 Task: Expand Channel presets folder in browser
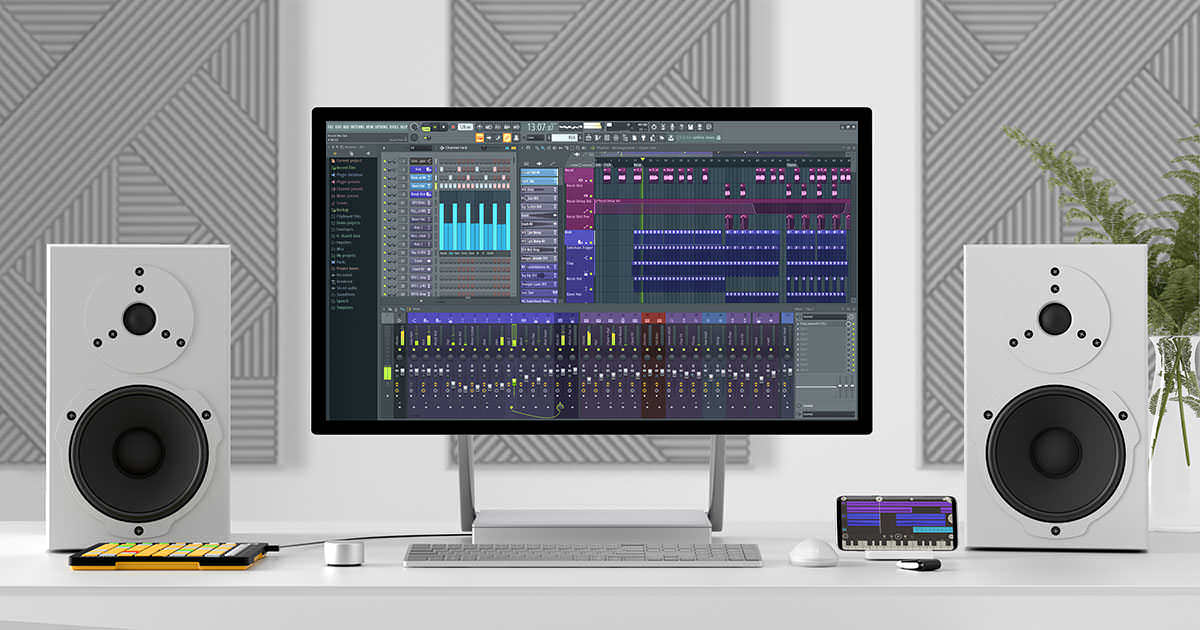tap(348, 189)
